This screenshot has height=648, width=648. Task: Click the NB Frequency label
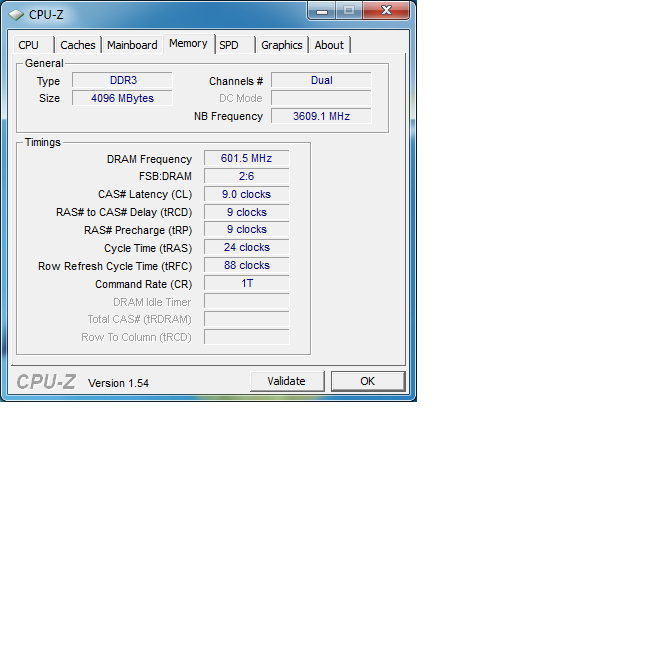point(228,117)
